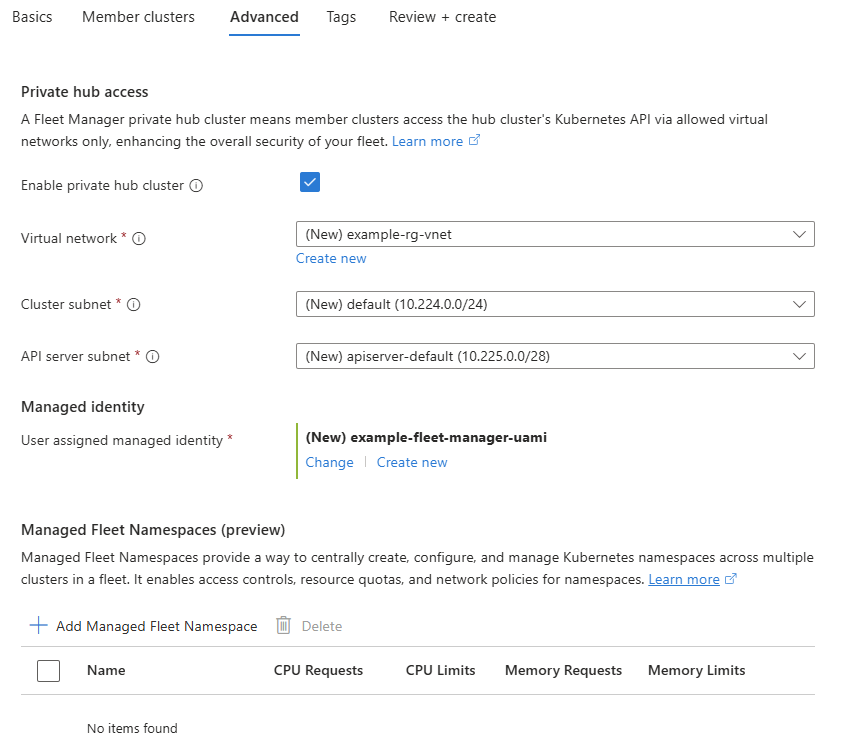Viewport: 851px width, 756px height.
Task: Open the Review + create tab
Action: click(x=442, y=17)
